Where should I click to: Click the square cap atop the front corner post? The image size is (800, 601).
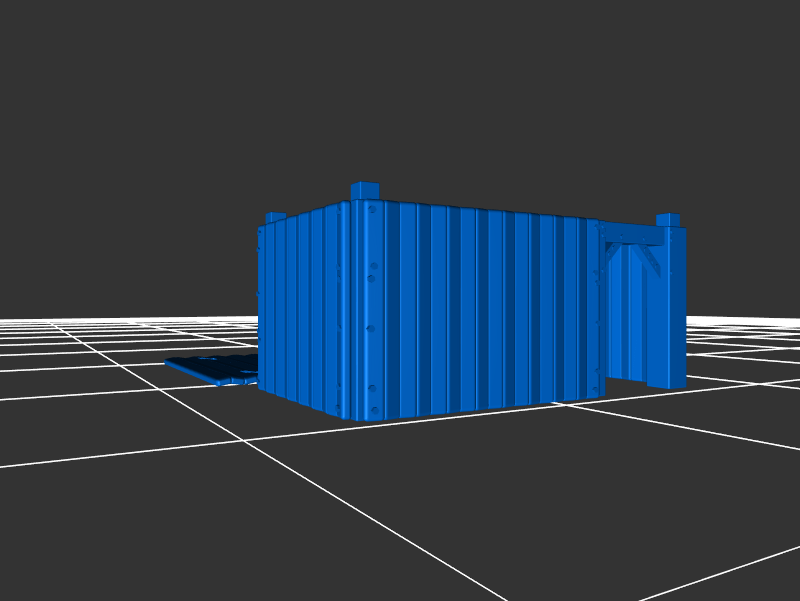[x=365, y=191]
